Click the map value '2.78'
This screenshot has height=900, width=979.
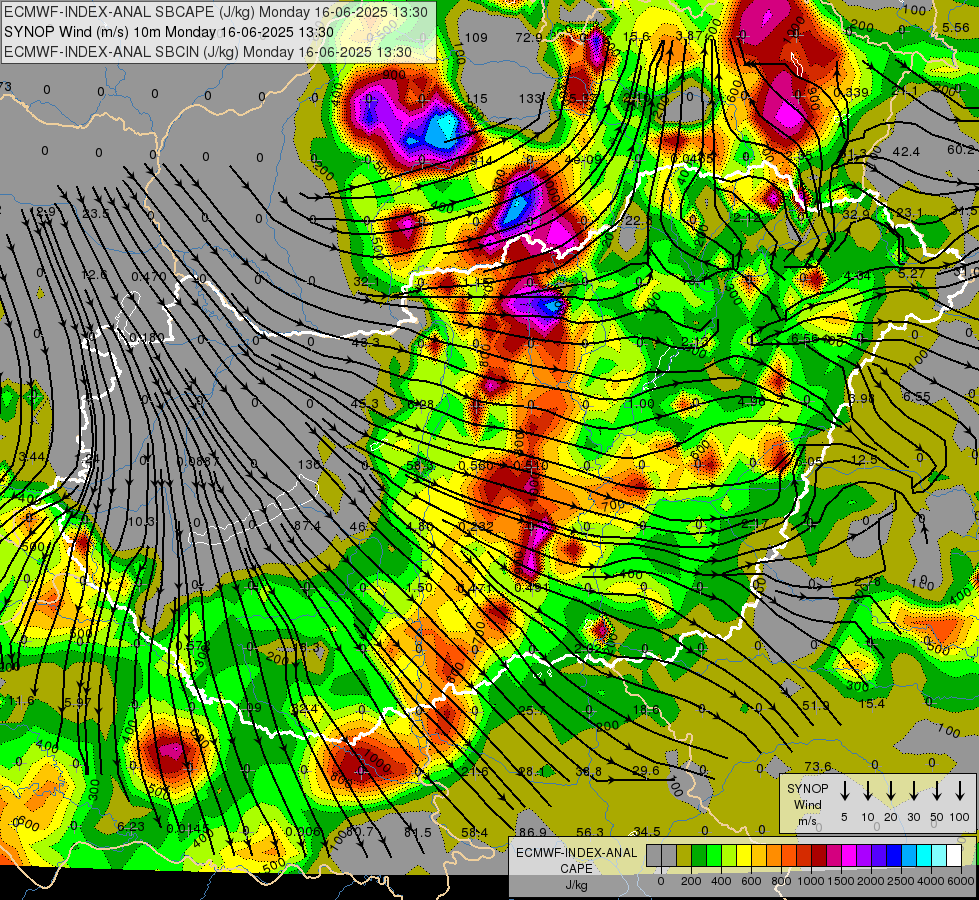[x=867, y=581]
